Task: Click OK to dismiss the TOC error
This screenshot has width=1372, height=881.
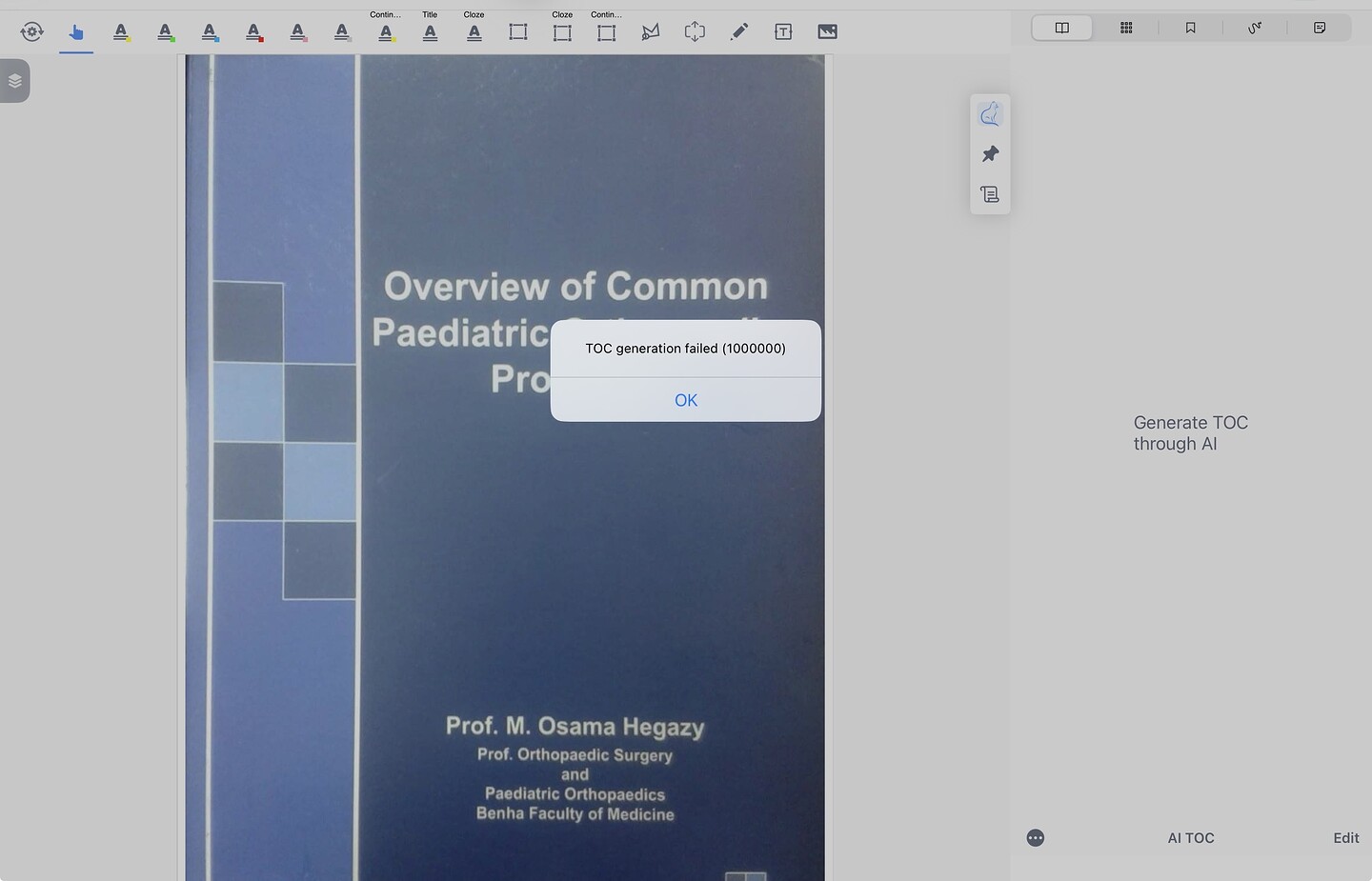Action: (686, 400)
